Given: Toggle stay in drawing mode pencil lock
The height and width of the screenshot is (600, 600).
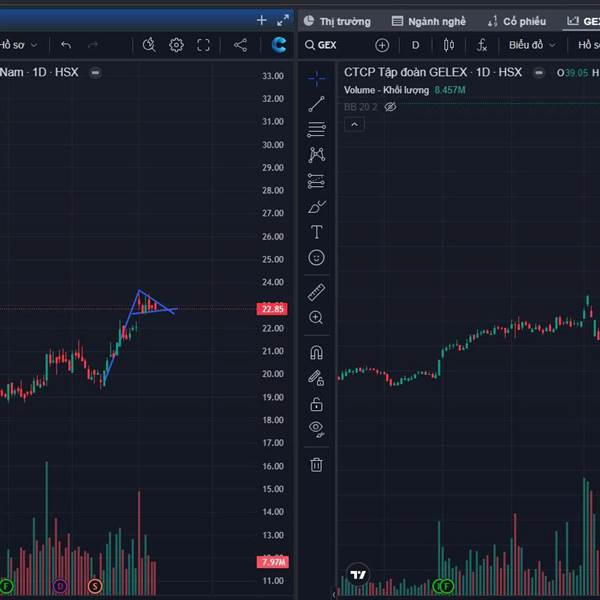Looking at the screenshot, I should click(316, 378).
